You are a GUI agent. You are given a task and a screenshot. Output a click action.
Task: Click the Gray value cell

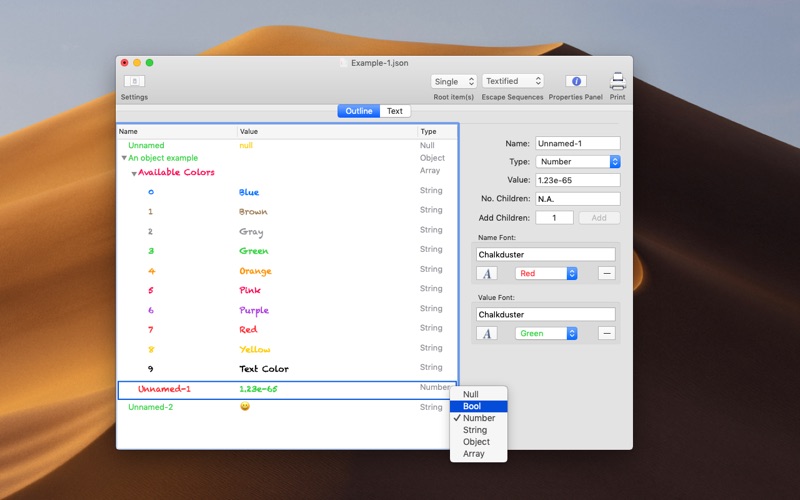point(251,232)
